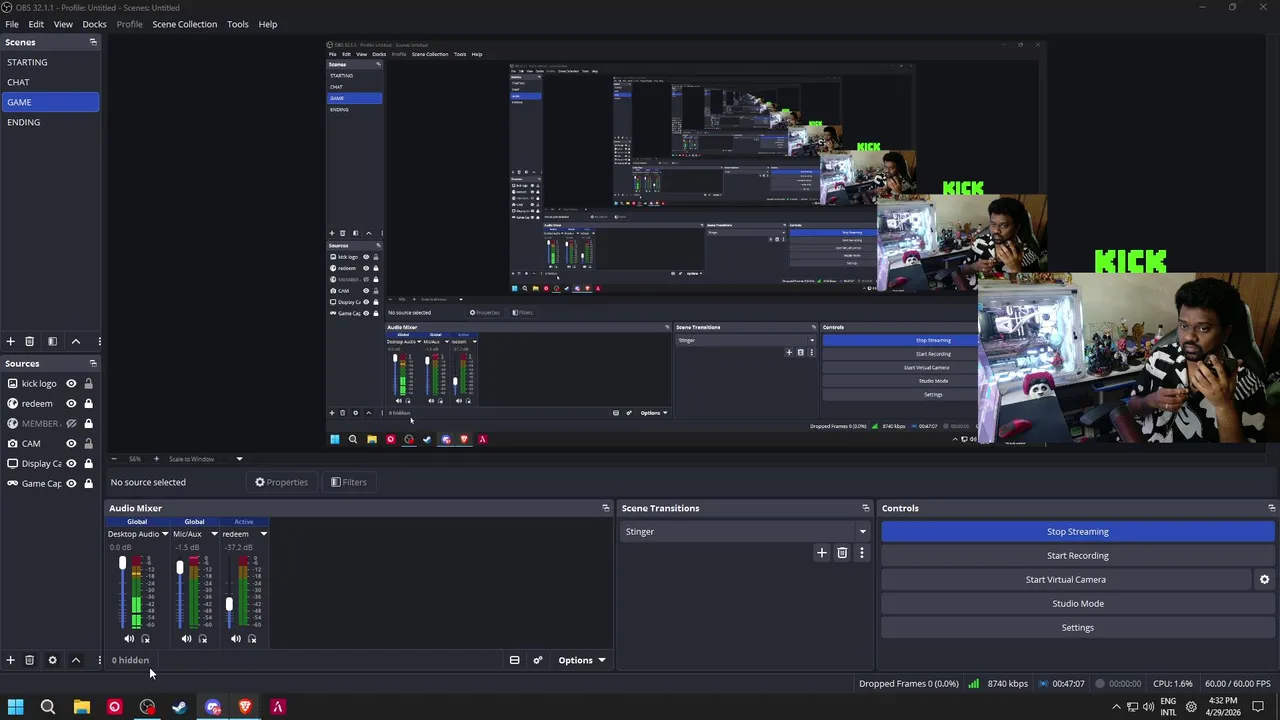Remove the transition with the trash icon
This screenshot has height=720, width=1280.
tap(842, 553)
